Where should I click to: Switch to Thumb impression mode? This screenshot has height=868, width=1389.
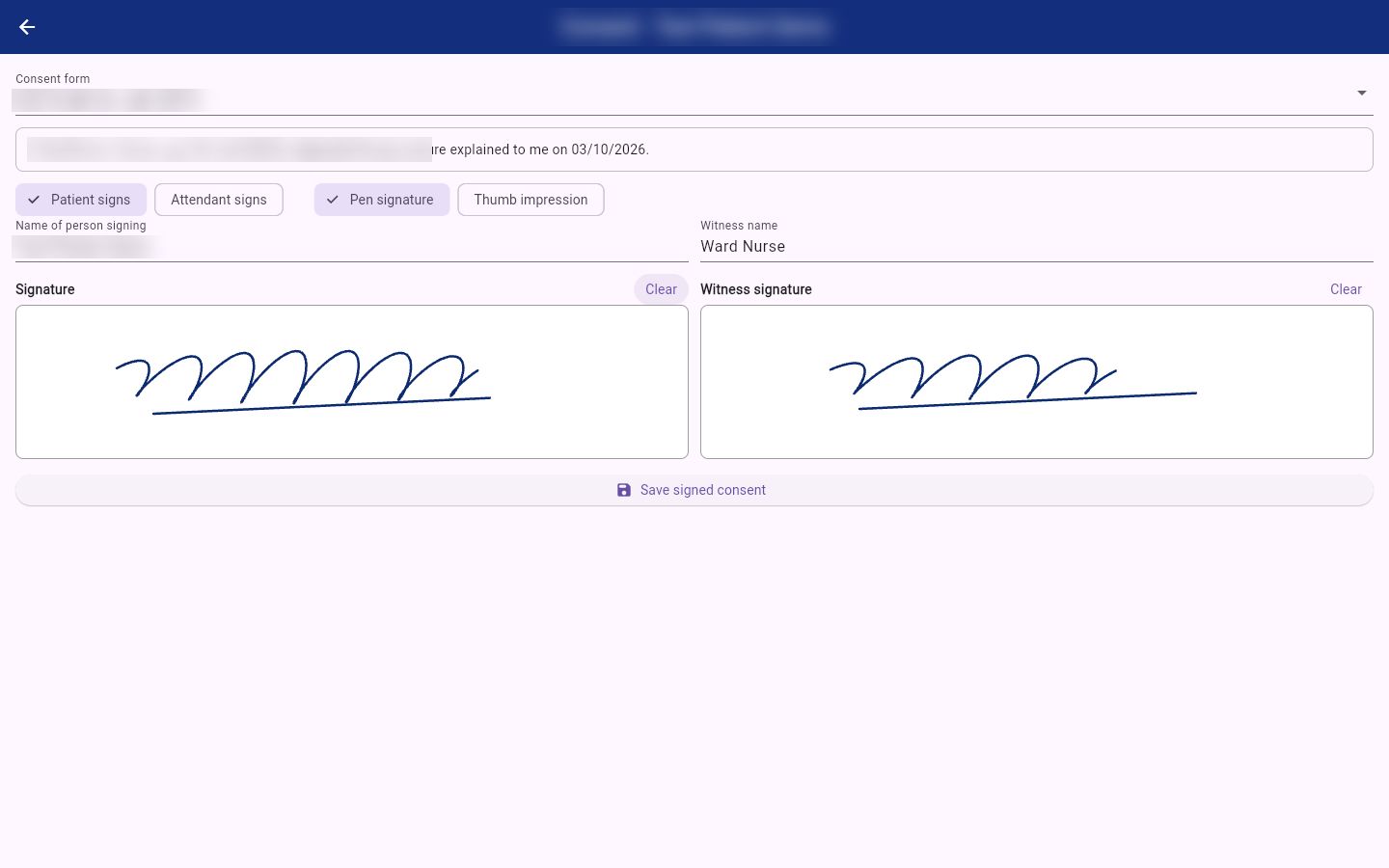click(531, 200)
